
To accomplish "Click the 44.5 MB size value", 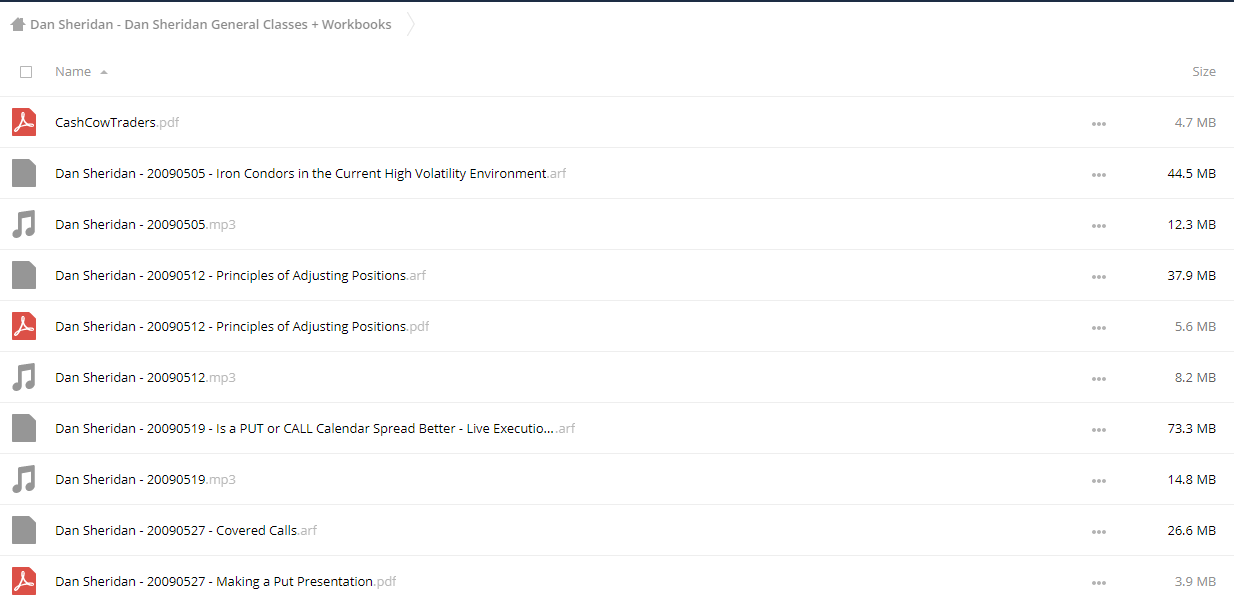I will pos(1192,174).
